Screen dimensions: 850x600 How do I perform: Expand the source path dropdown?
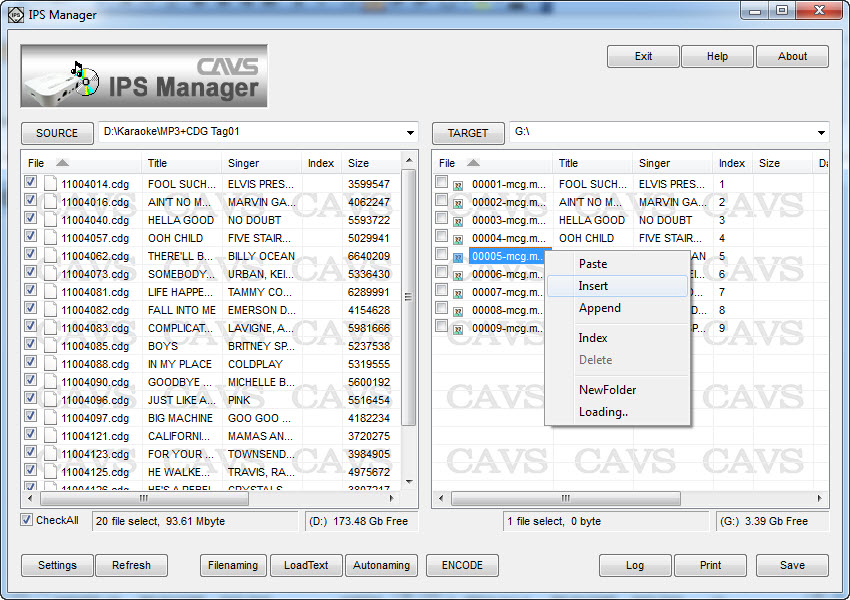click(410, 132)
